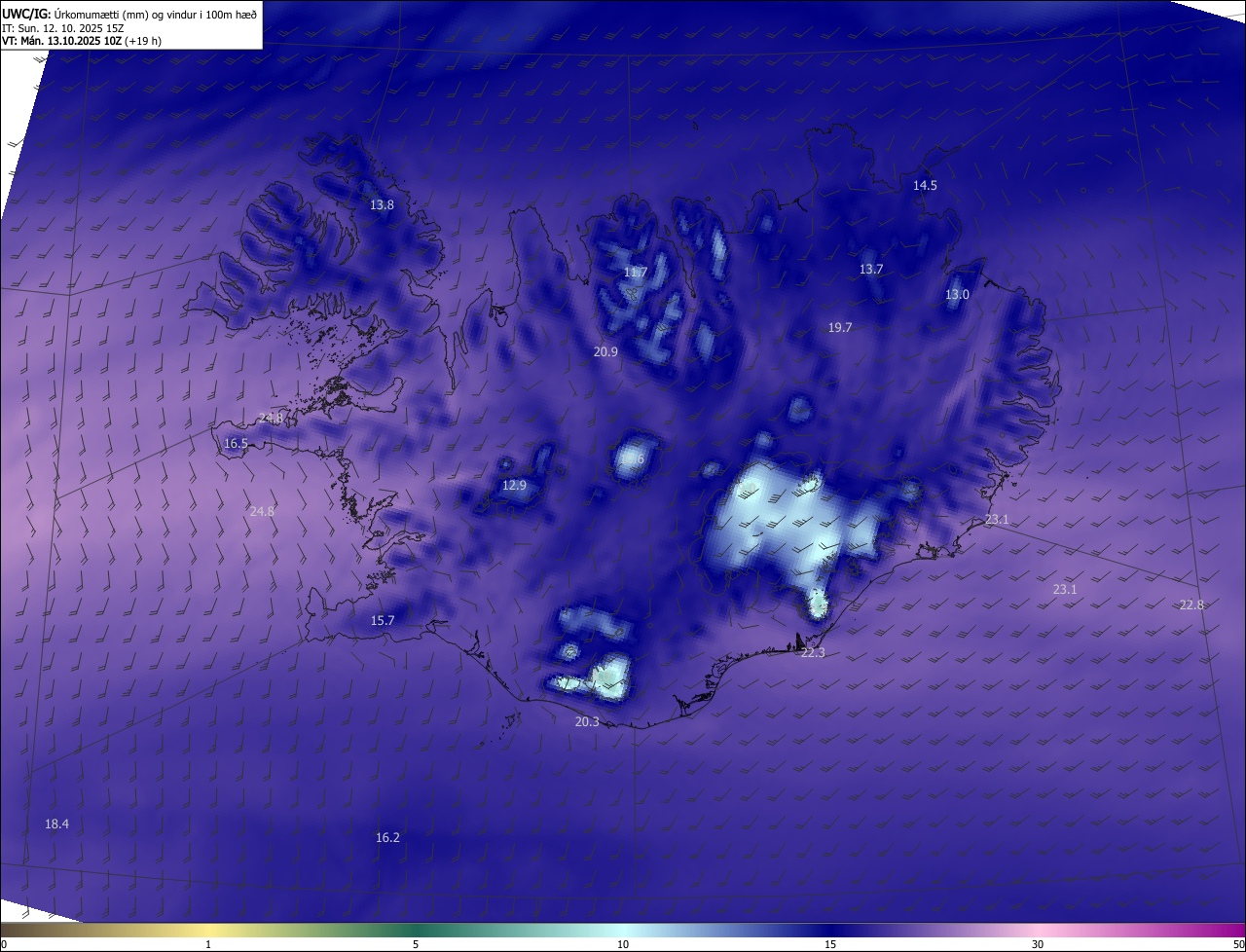Pick the magenta 50 mm end of colorbar
The image size is (1246, 952).
point(1240,930)
